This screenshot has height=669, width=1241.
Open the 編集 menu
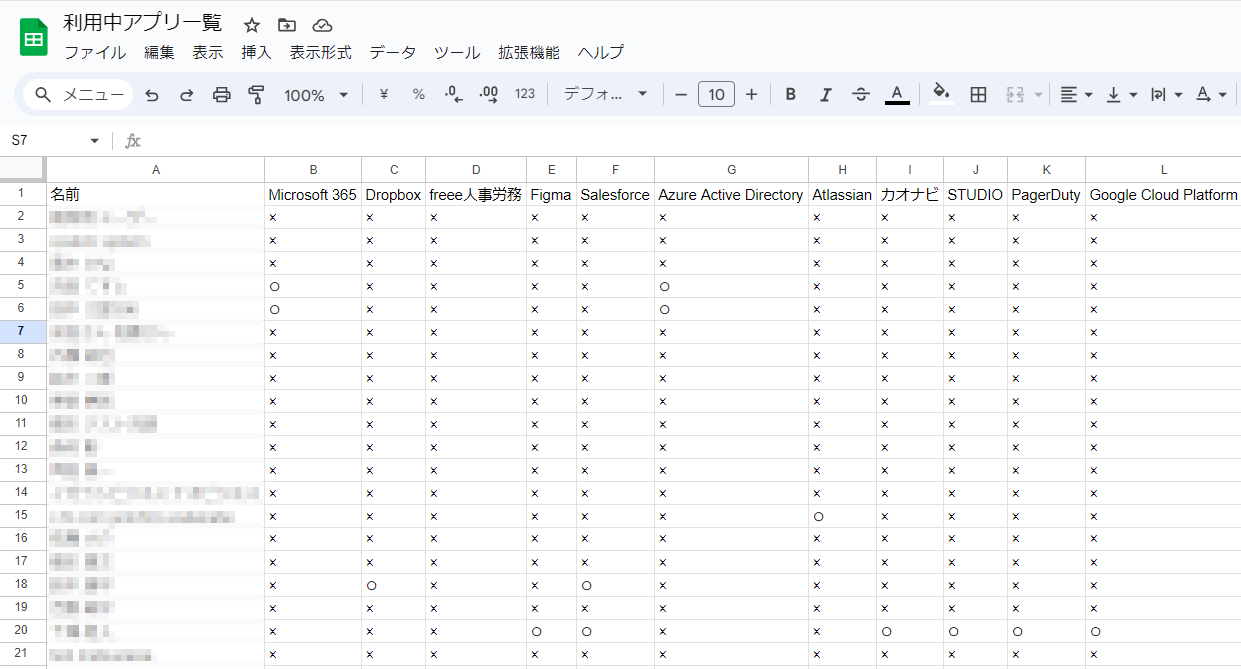[159, 53]
